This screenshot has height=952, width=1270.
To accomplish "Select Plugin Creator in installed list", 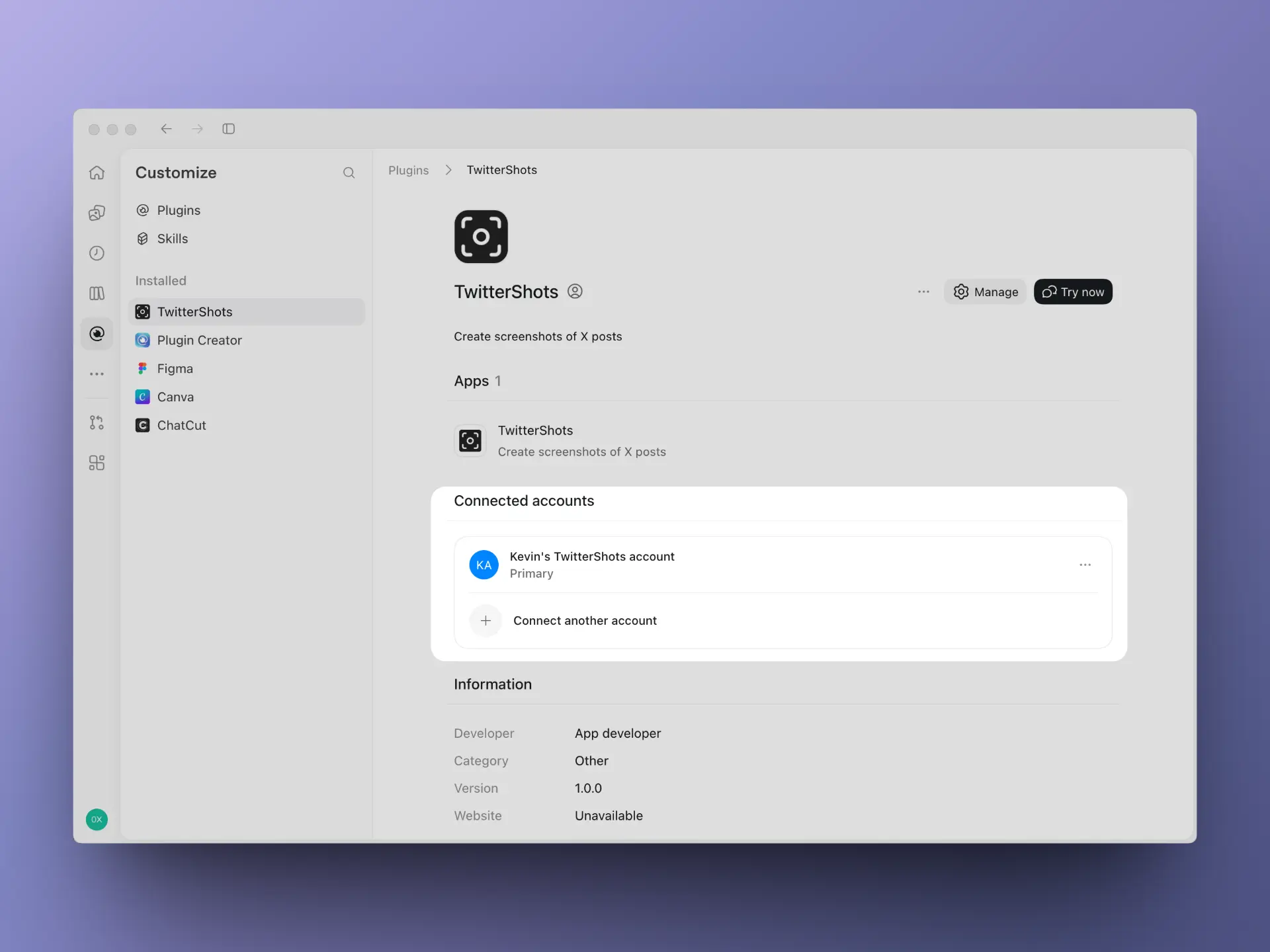I will pyautogui.click(x=247, y=340).
